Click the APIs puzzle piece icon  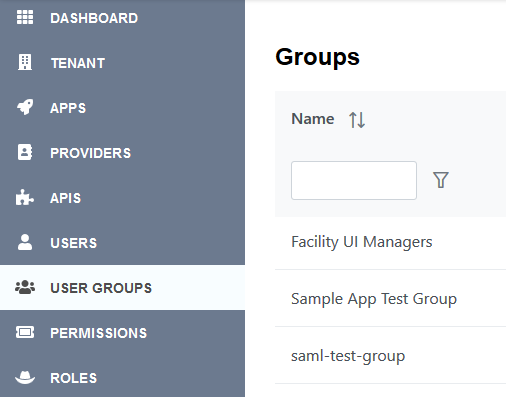coord(25,197)
